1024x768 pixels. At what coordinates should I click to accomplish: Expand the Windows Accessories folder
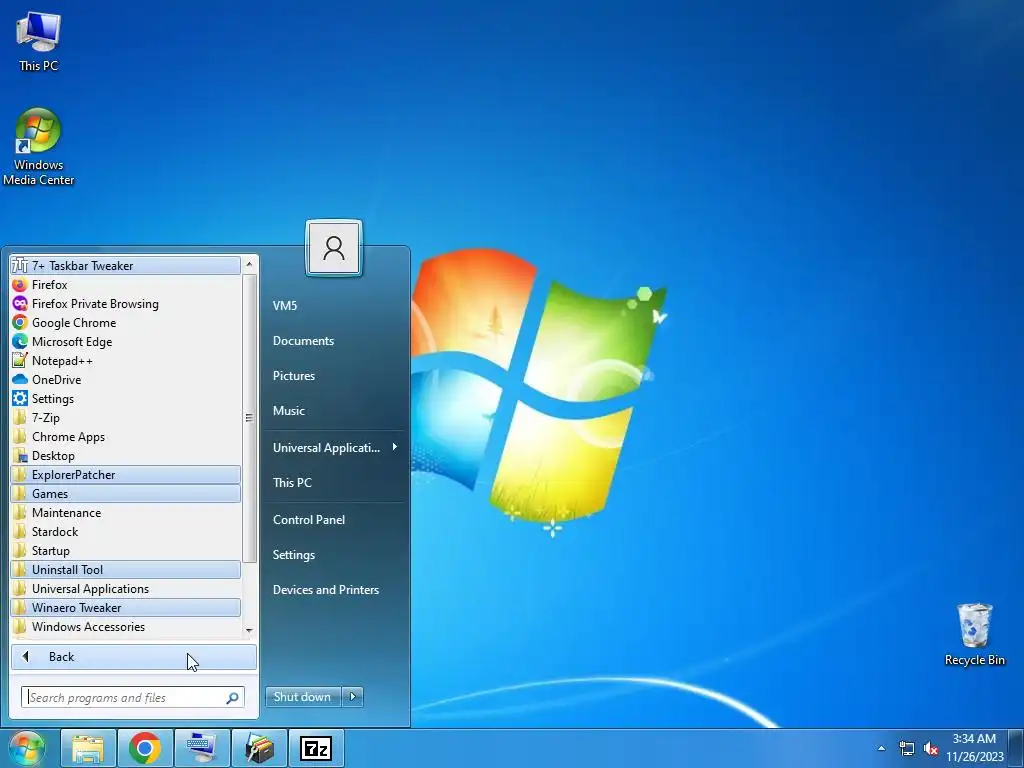click(125, 626)
